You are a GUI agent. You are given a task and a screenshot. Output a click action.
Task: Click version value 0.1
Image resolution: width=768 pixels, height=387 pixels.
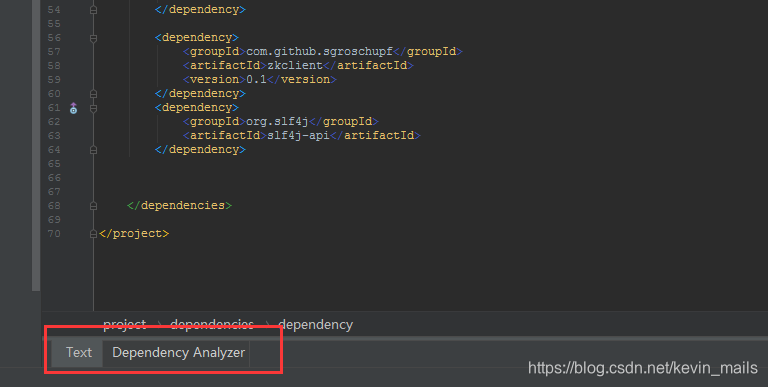(256, 79)
